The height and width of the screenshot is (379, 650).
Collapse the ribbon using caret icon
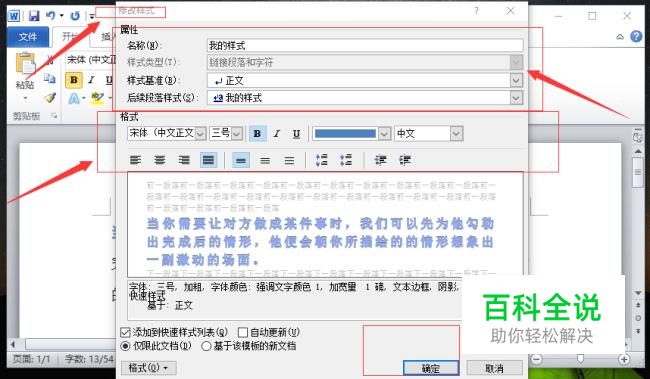tap(620, 37)
